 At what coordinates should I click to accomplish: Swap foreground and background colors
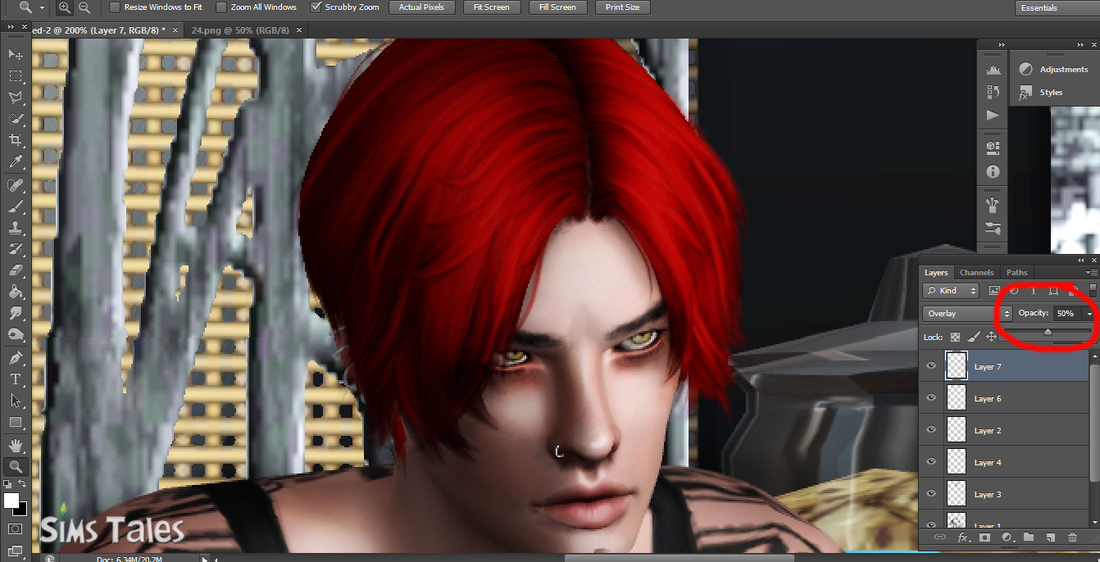(22, 484)
